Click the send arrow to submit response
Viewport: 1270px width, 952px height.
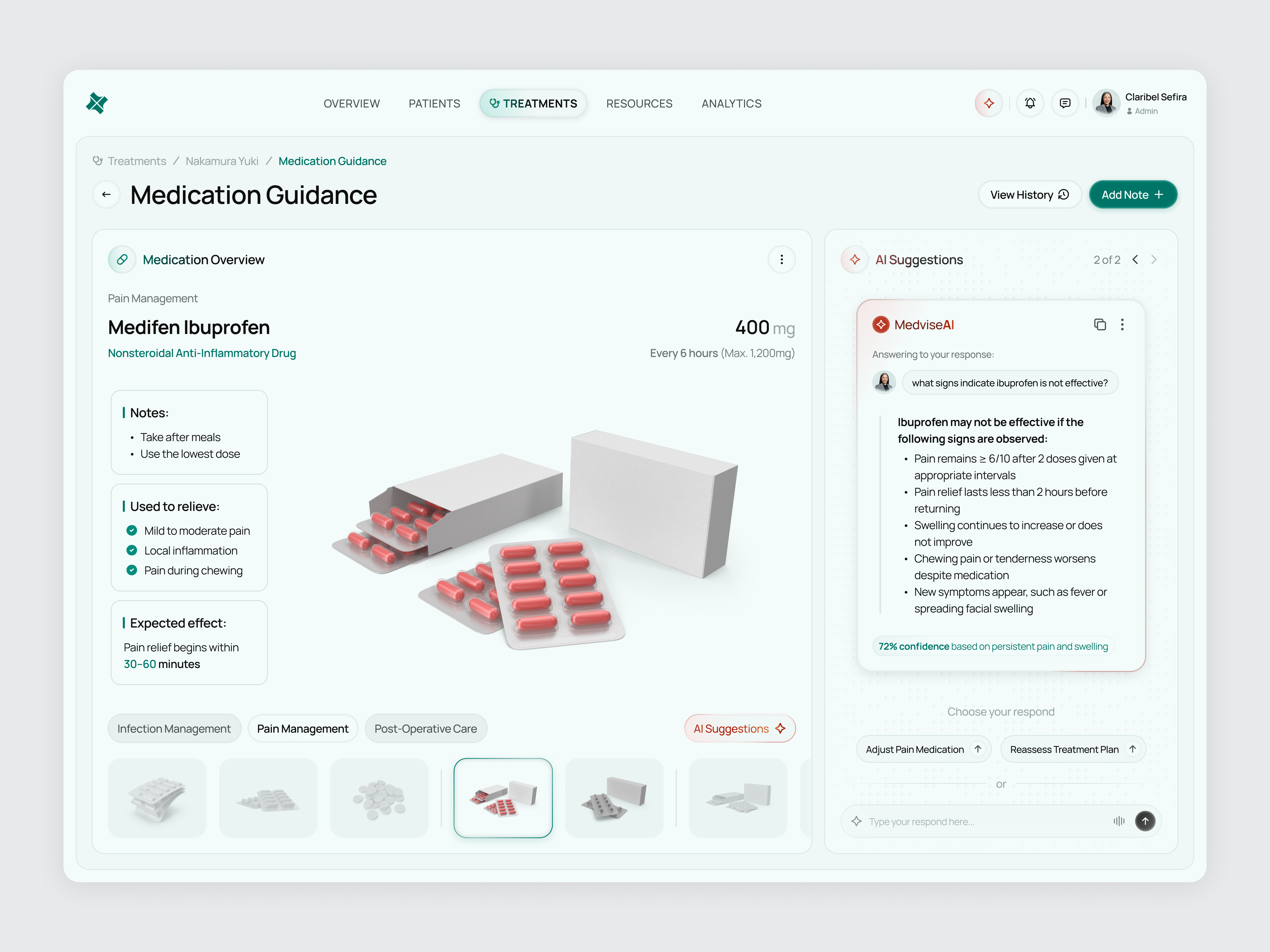[1145, 821]
